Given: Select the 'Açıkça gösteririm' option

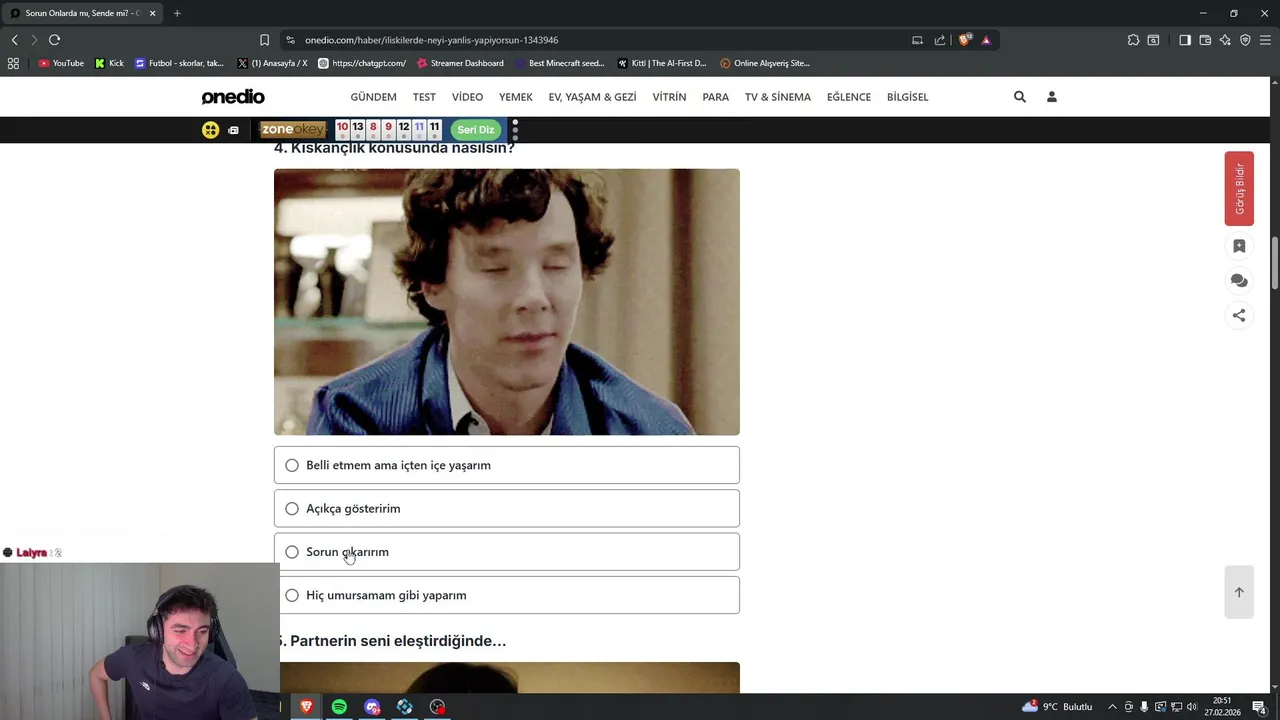Looking at the screenshot, I should [x=507, y=508].
